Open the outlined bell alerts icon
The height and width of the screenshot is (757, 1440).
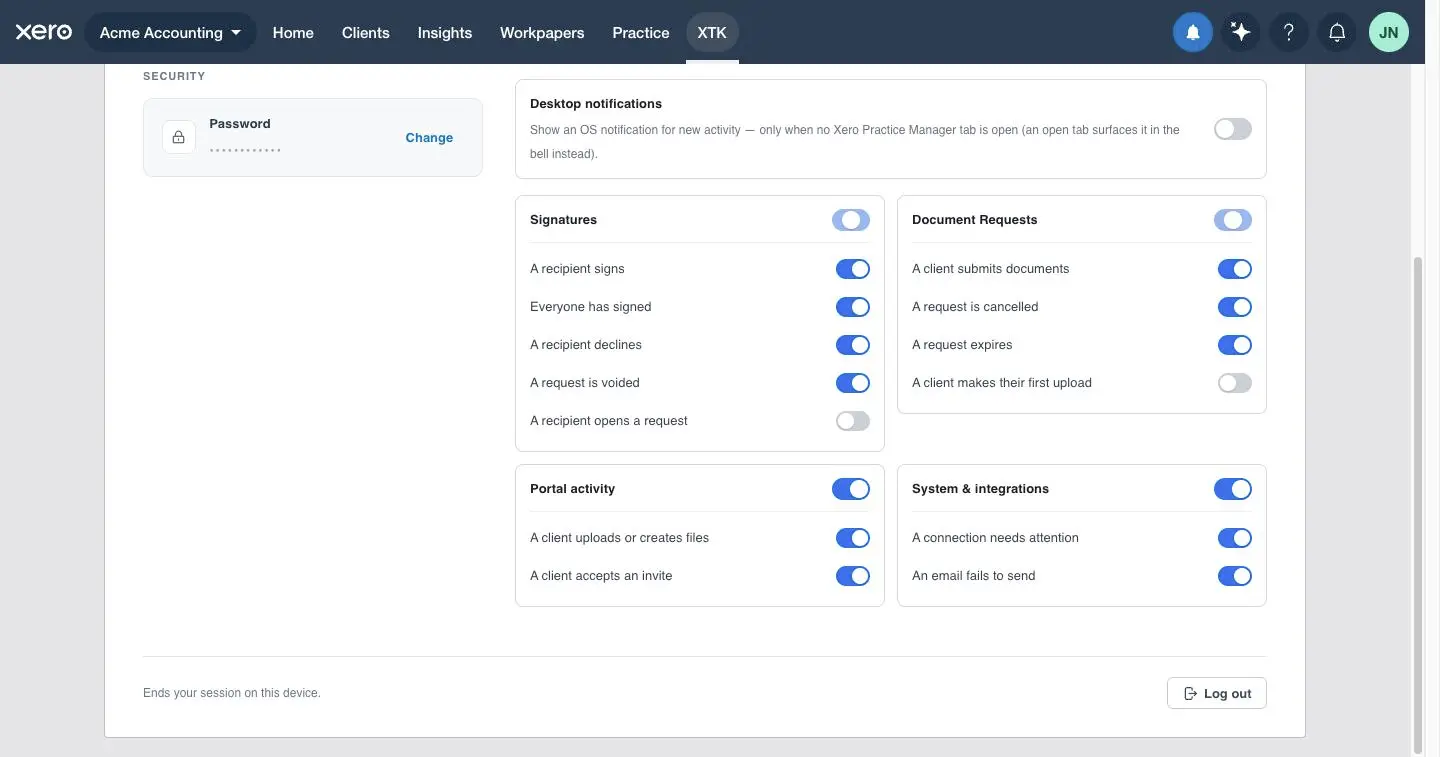(1337, 32)
